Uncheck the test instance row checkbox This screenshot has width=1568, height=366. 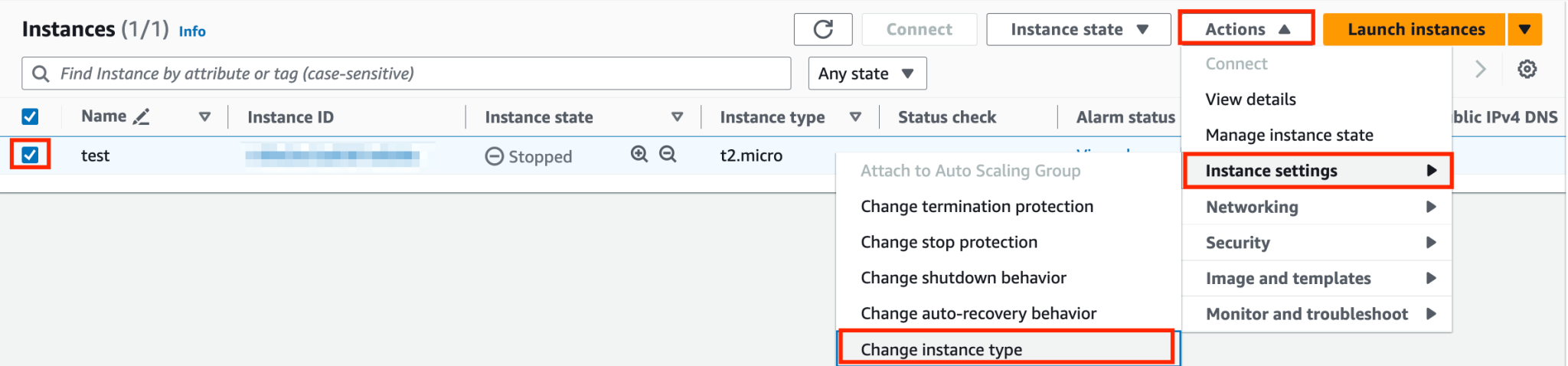pyautogui.click(x=30, y=155)
